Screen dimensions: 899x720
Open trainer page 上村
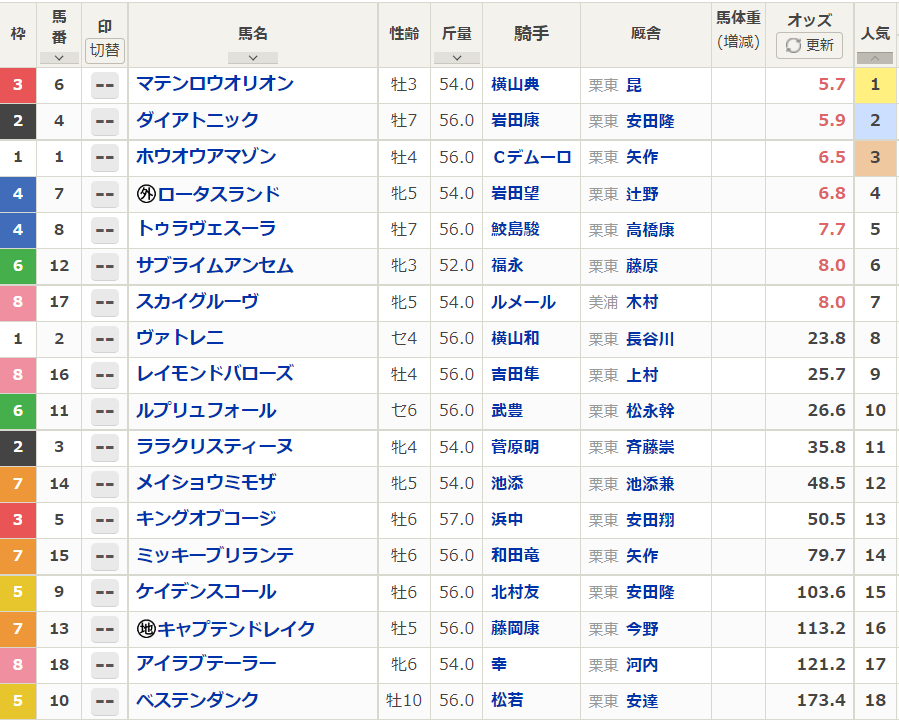[x=642, y=375]
